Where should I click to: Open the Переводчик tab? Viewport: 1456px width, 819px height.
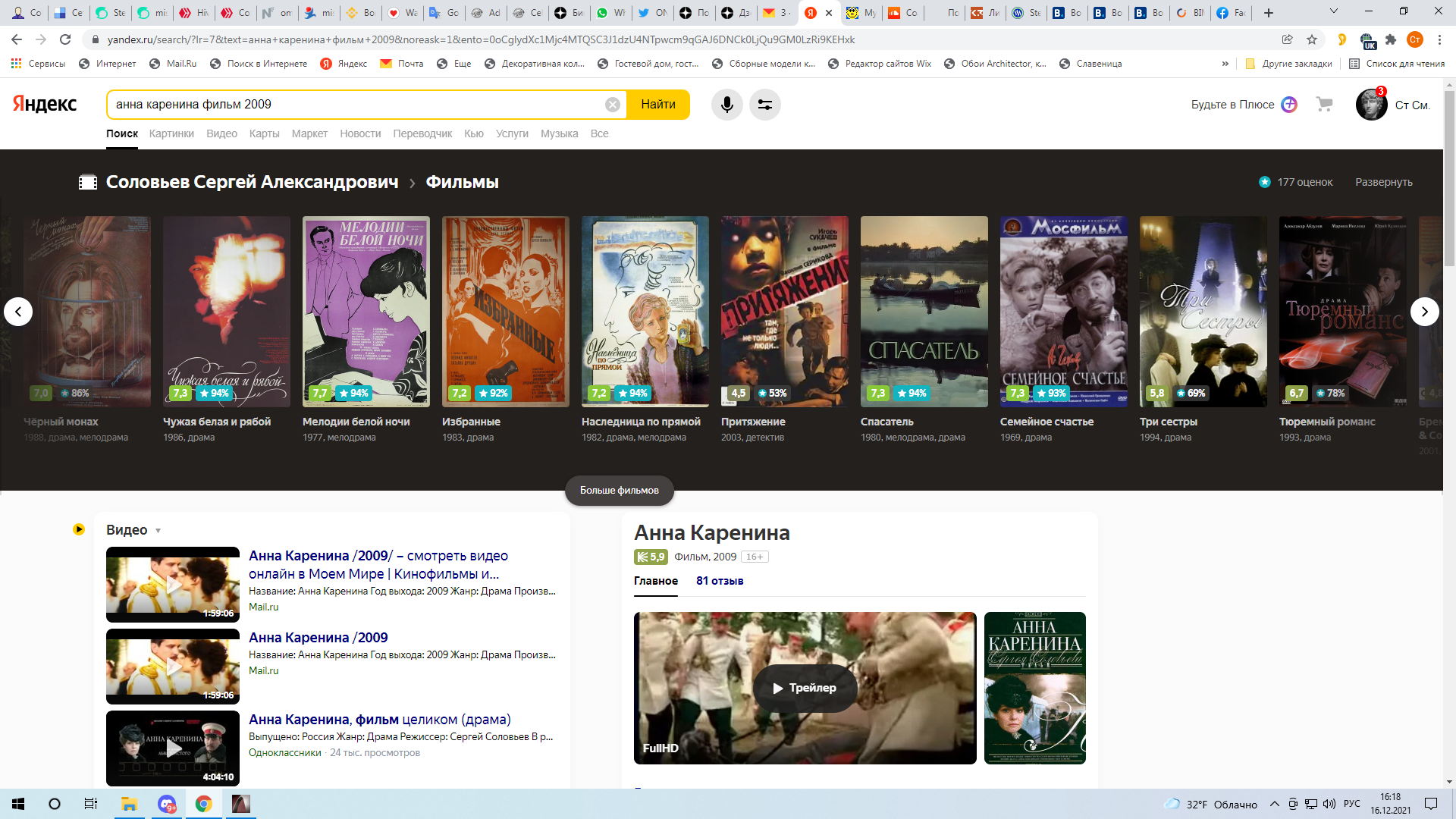[422, 133]
